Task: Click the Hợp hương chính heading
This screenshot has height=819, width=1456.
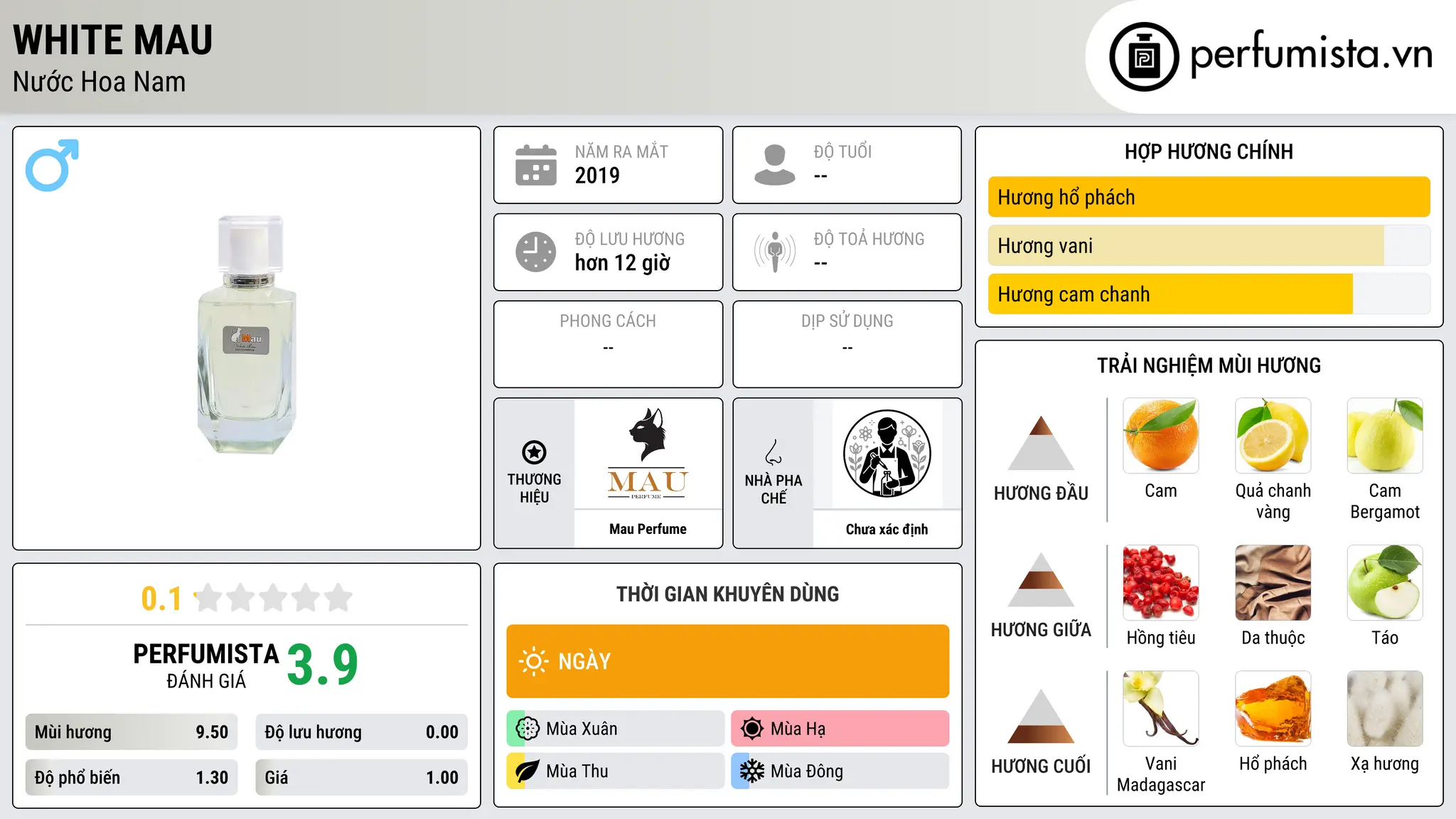Action: click(x=1209, y=151)
